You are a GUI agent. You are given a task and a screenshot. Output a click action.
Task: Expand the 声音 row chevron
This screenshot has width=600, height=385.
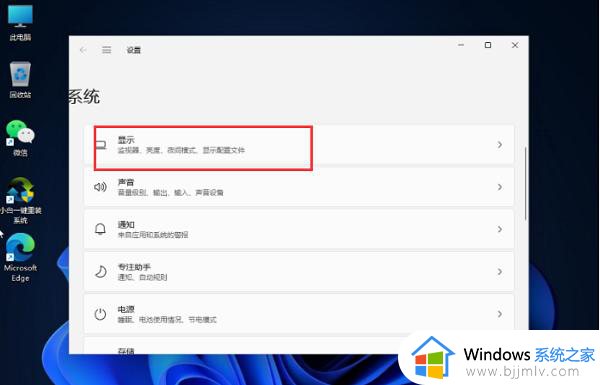pos(500,187)
